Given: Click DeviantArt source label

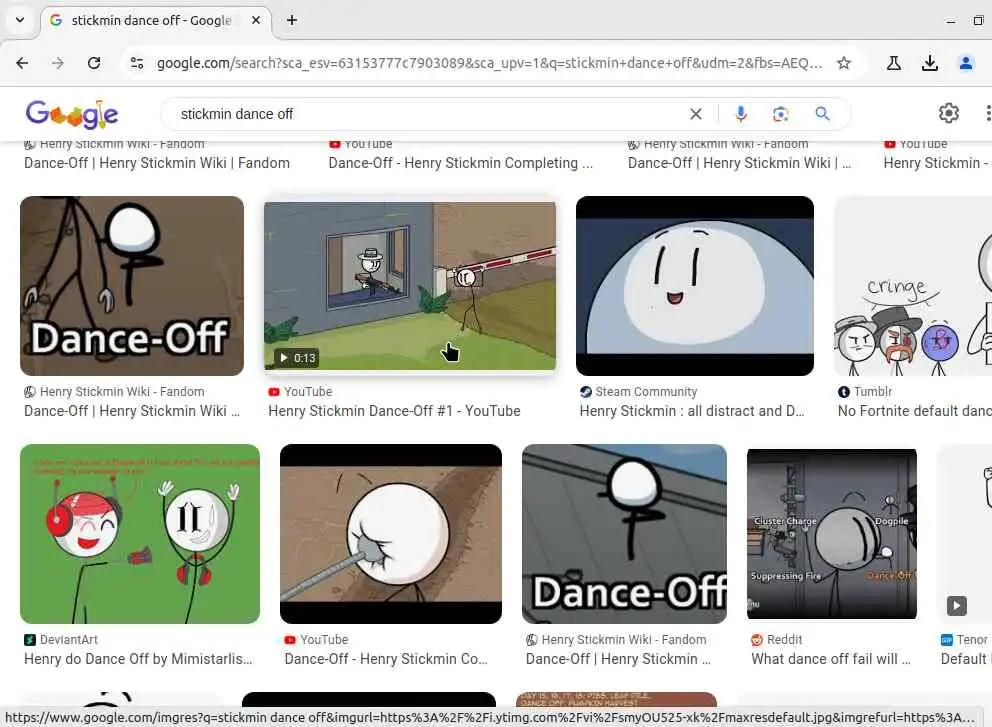Looking at the screenshot, I should tap(68, 640).
